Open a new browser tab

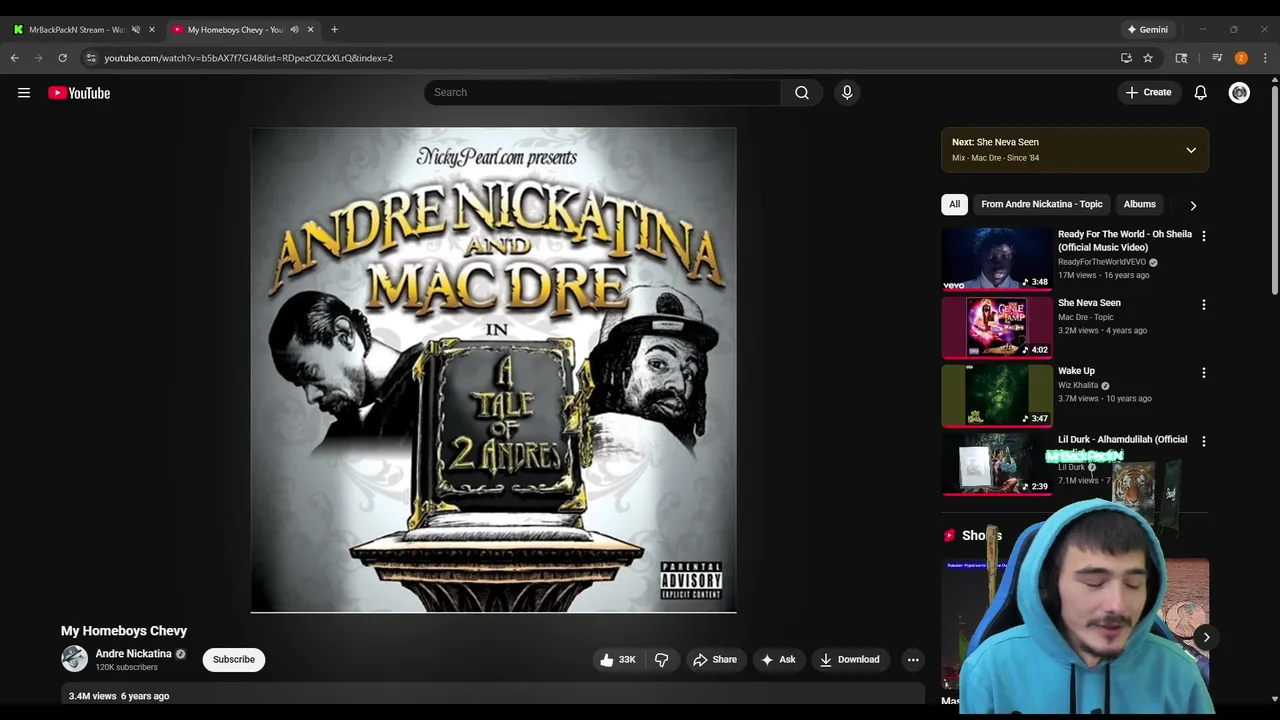tap(334, 29)
